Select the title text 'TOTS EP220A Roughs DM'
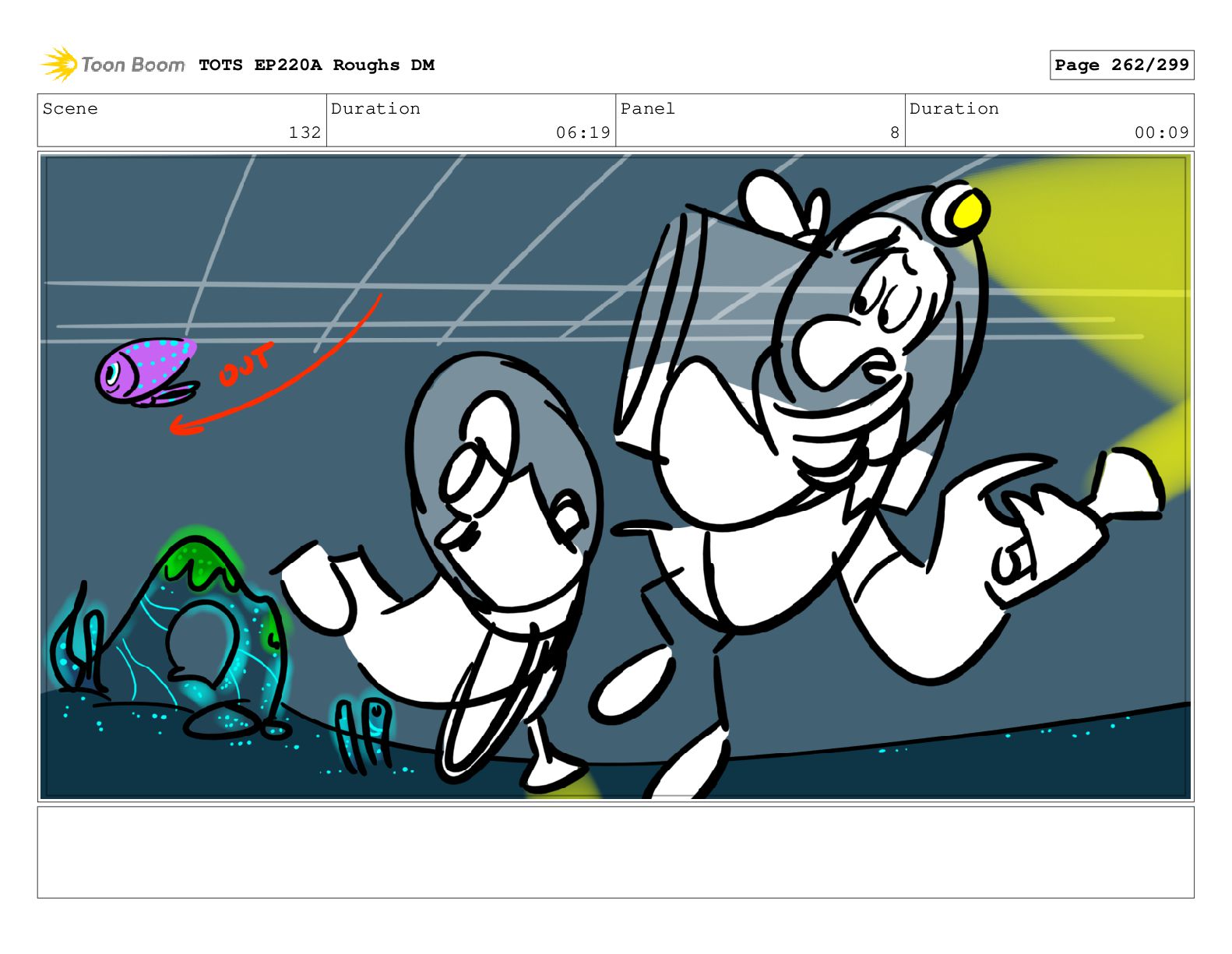Viewport: 1232px width, 954px height. point(316,65)
